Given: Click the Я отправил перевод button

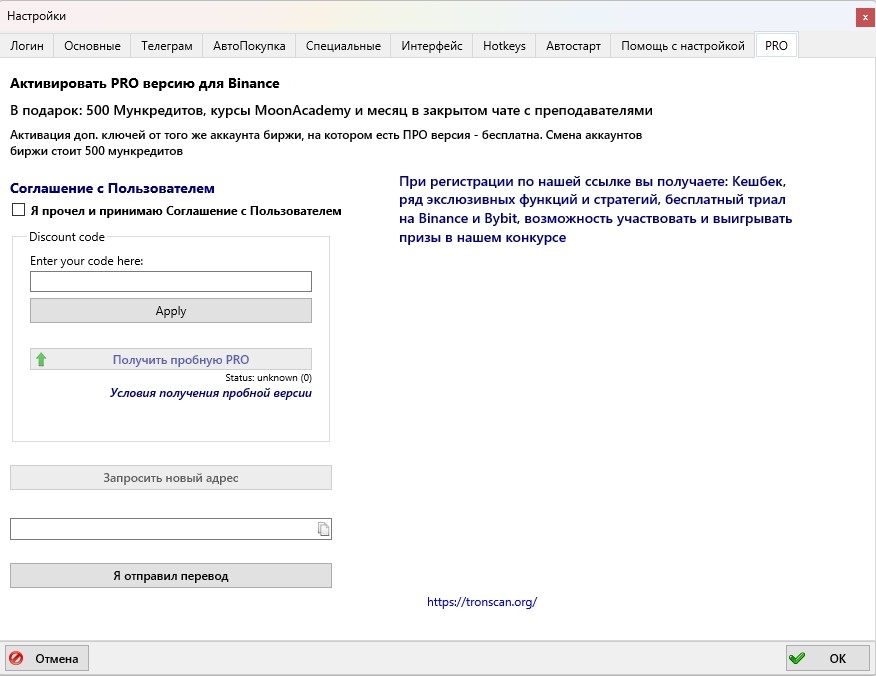Looking at the screenshot, I should coord(171,576).
